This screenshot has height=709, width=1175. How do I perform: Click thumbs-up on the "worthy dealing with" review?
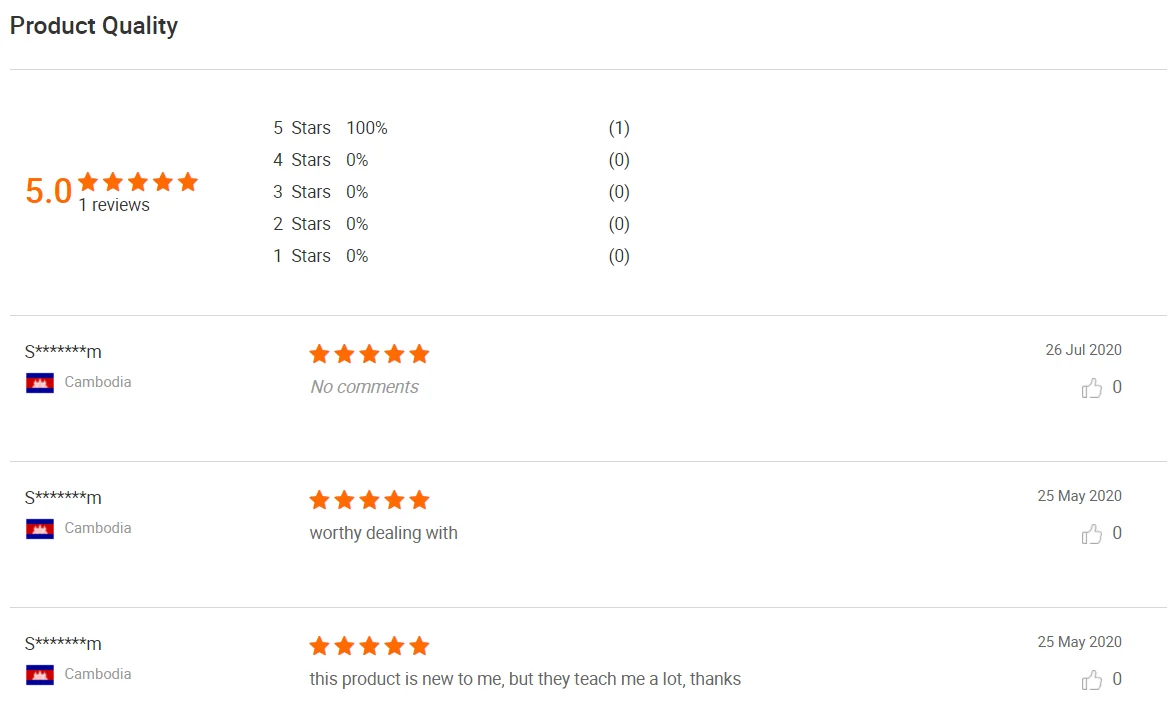click(x=1091, y=534)
